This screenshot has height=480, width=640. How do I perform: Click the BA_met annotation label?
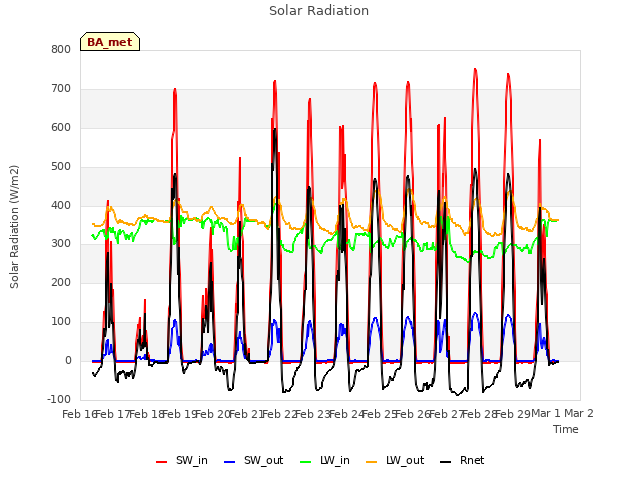pyautogui.click(x=110, y=42)
